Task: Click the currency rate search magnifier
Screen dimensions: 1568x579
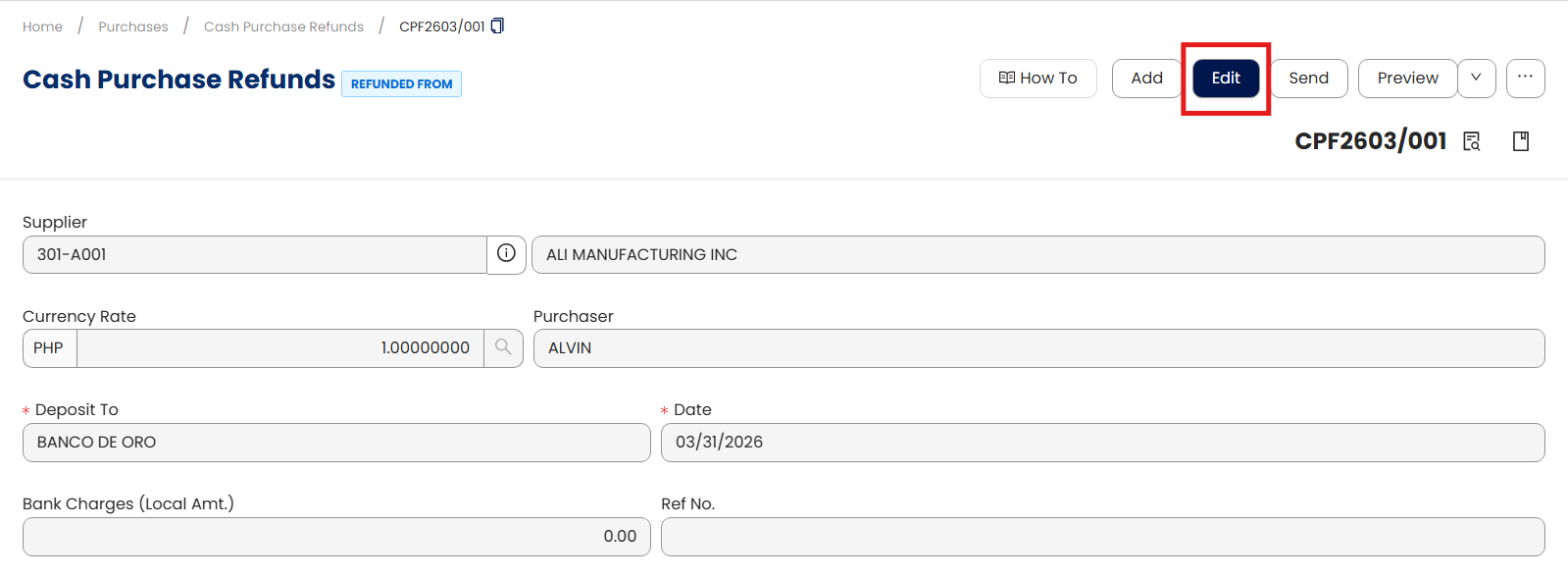Action: pos(503,347)
